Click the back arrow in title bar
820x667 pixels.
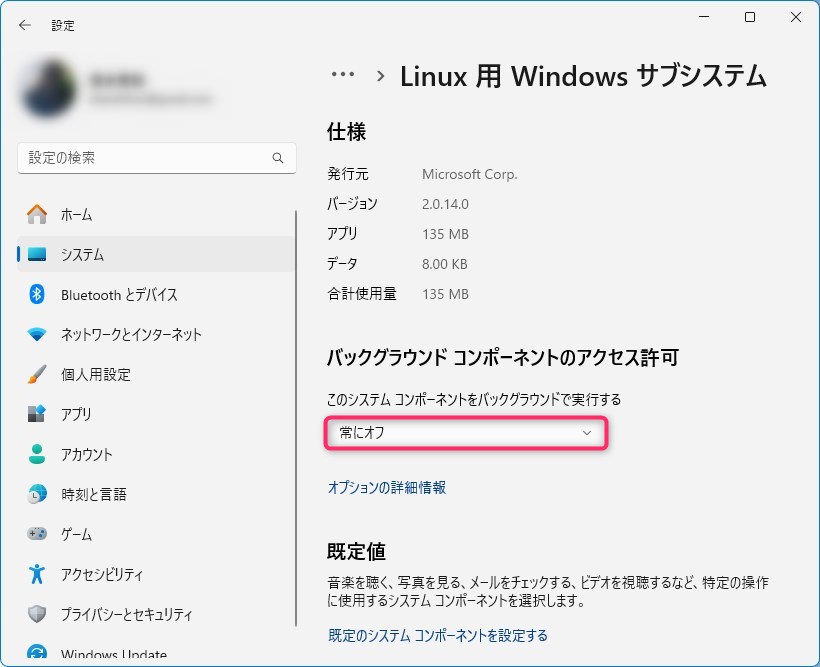point(25,25)
